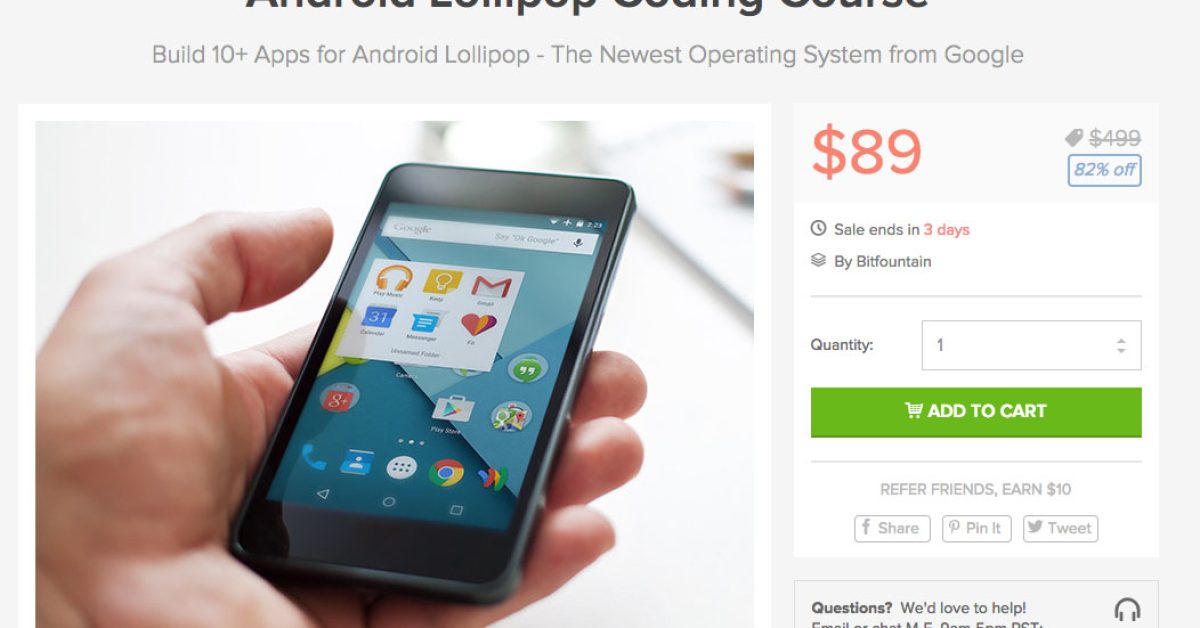Click the stacked layers icon before By Bitfountain
Screen dimensions: 1200x628
pyautogui.click(x=818, y=261)
